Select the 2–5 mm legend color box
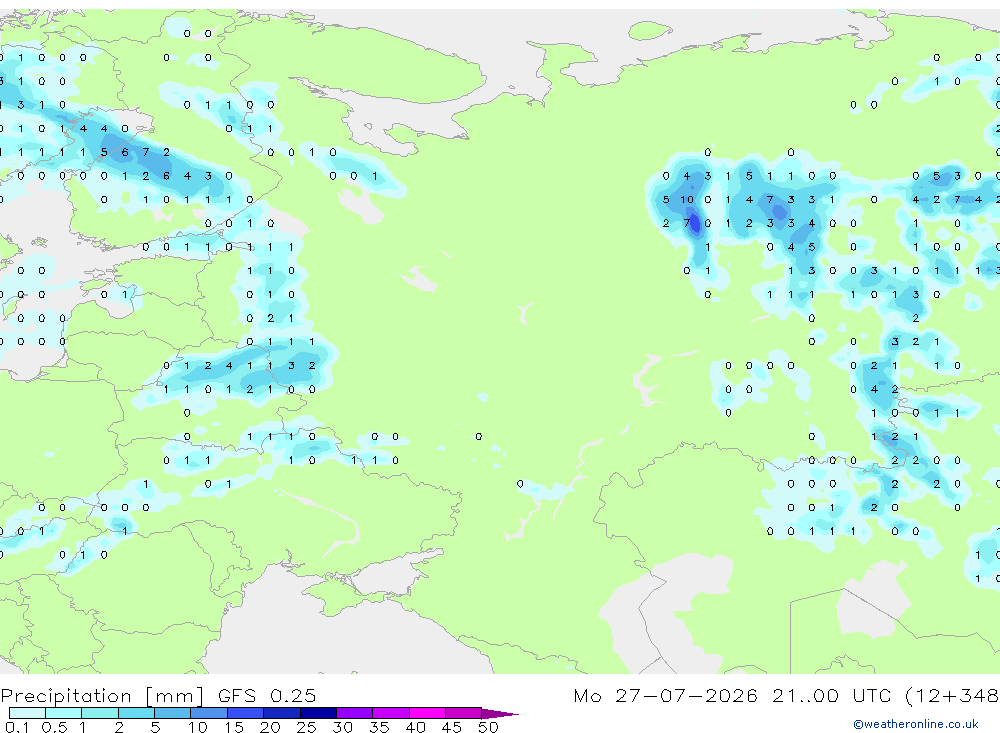 (x=136, y=713)
